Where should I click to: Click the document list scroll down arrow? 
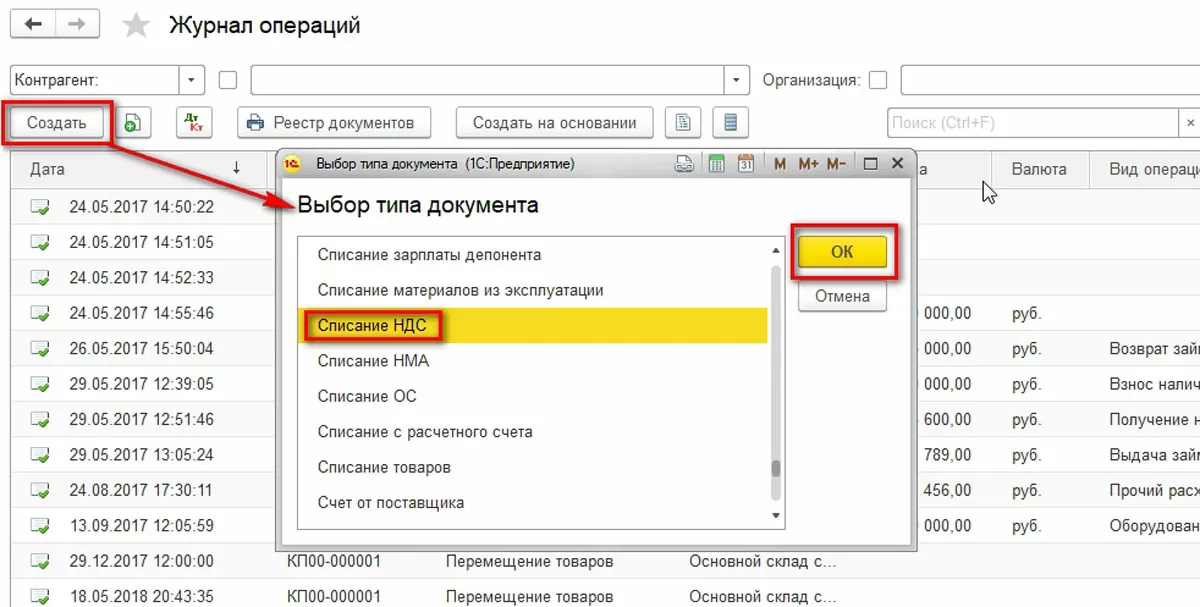pyautogui.click(x=775, y=515)
